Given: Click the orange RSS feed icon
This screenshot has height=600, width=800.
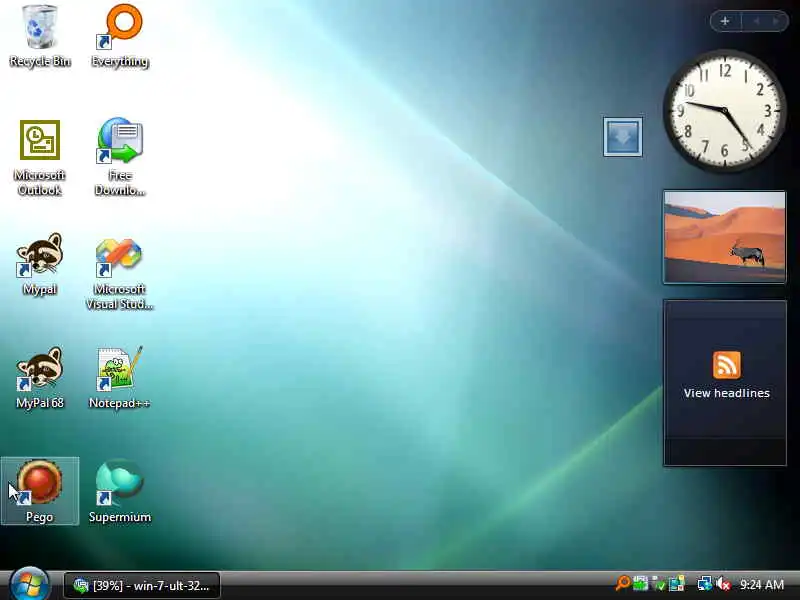Looking at the screenshot, I should 727,365.
